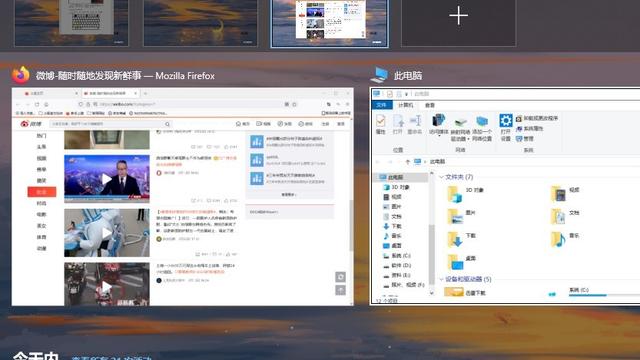This screenshot has width=640, height=360.
Task: Select the 下载 folder icon in the file pane
Action: (454, 240)
